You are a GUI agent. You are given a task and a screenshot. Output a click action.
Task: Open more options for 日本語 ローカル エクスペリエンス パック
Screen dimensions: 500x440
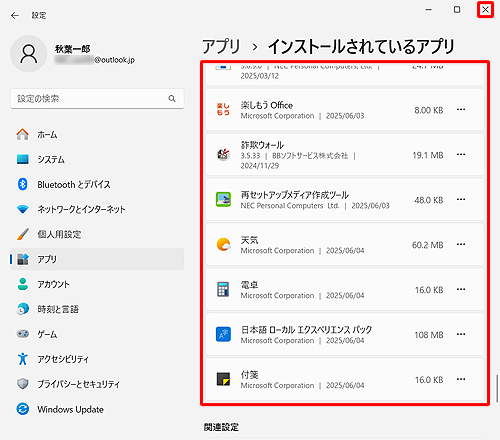click(x=461, y=334)
